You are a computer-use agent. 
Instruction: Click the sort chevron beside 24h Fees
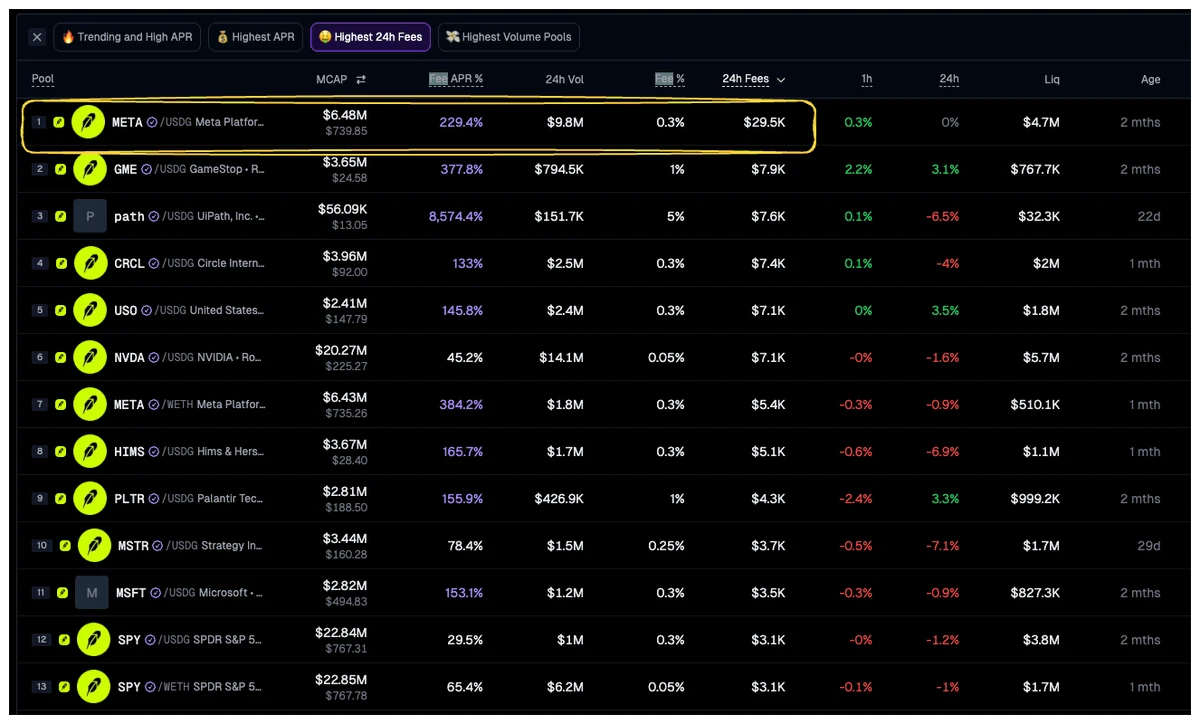tap(781, 80)
